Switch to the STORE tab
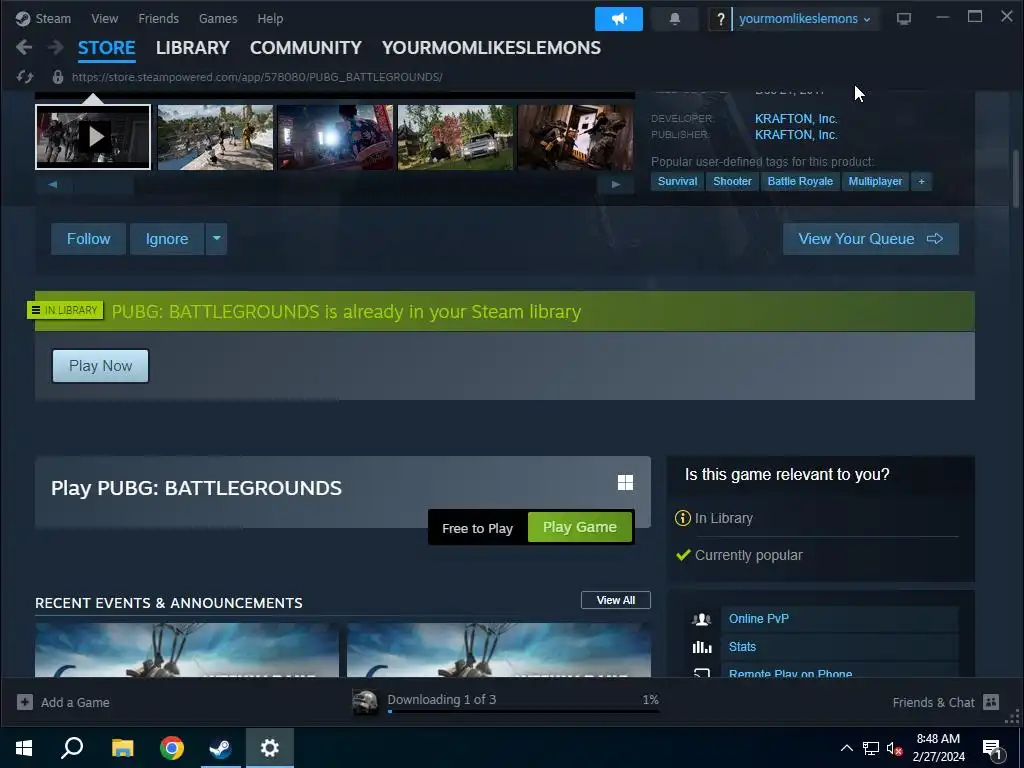 point(106,48)
